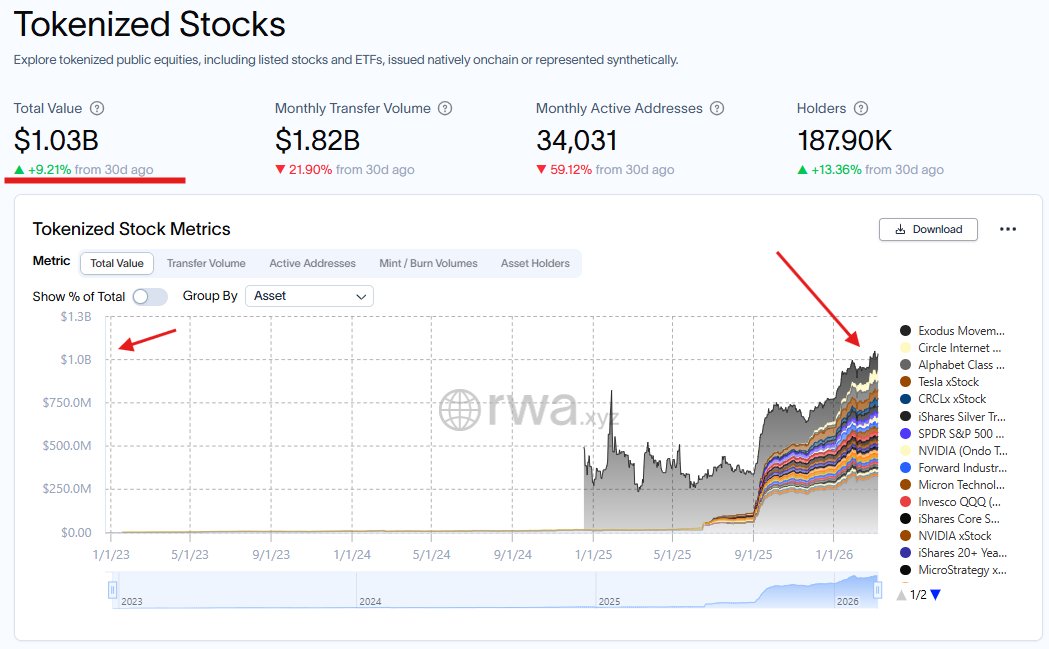Toggle the Circle Internet legend swatch
This screenshot has width=1049, height=649.
coord(905,348)
